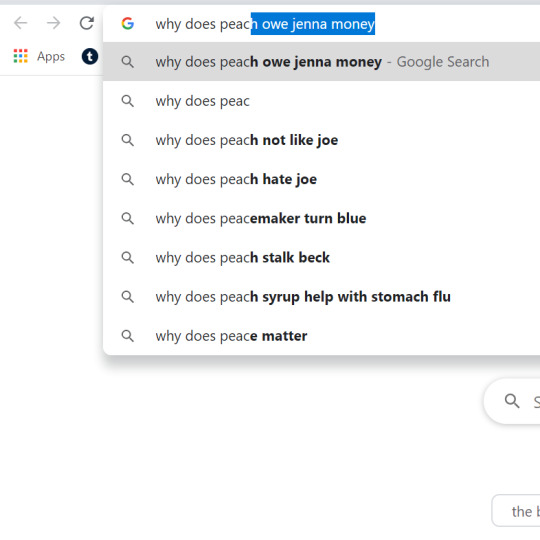Click the Google G icon in address bar
Image resolution: width=540 pixels, height=540 pixels.
point(127,23)
